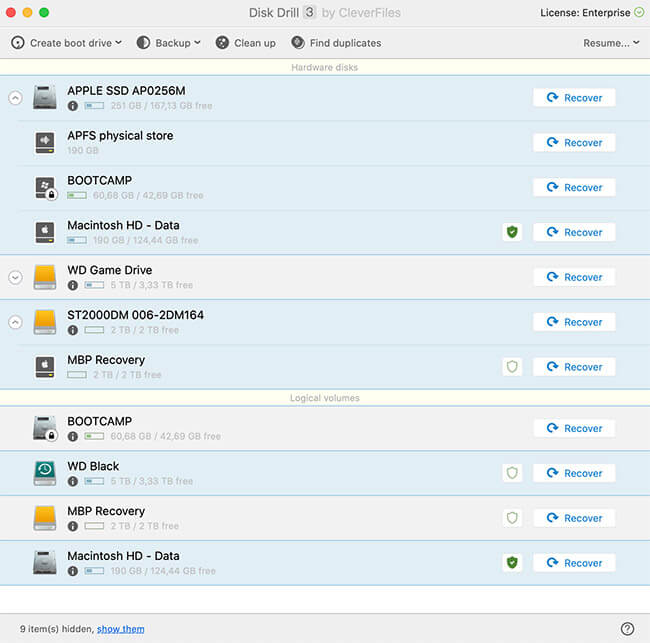The image size is (650, 643).
Task: Show info for BOOTCAMP logical volume
Action: [73, 437]
